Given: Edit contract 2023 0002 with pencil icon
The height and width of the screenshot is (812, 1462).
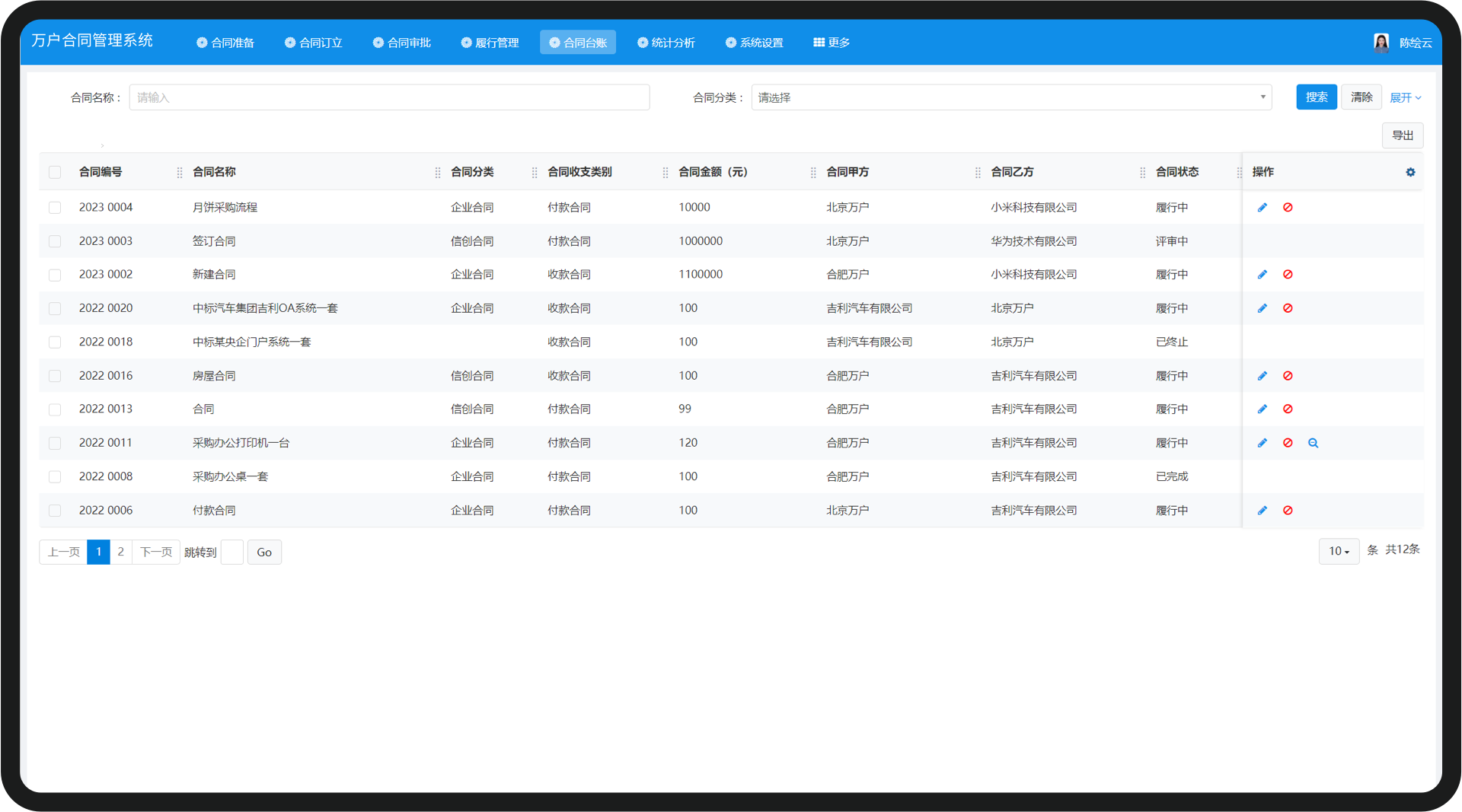Looking at the screenshot, I should [x=1262, y=274].
